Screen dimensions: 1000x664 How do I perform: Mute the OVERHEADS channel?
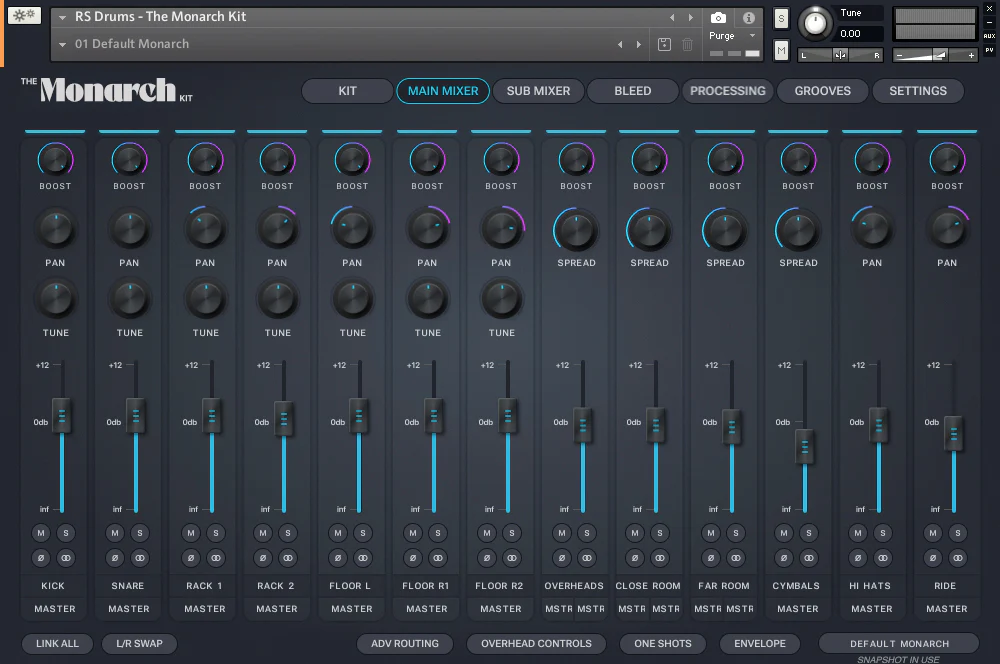point(562,533)
